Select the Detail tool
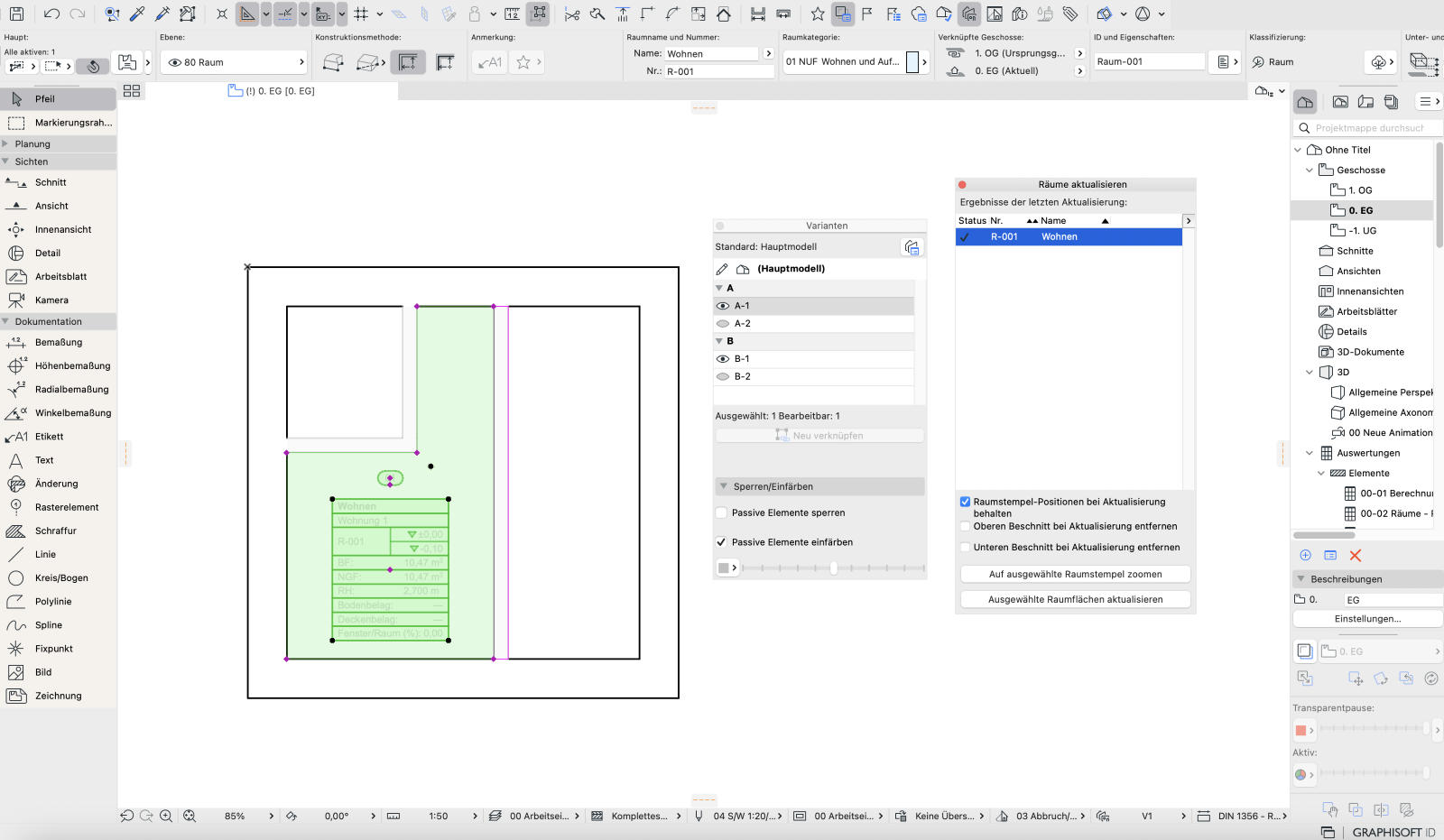 (58, 253)
